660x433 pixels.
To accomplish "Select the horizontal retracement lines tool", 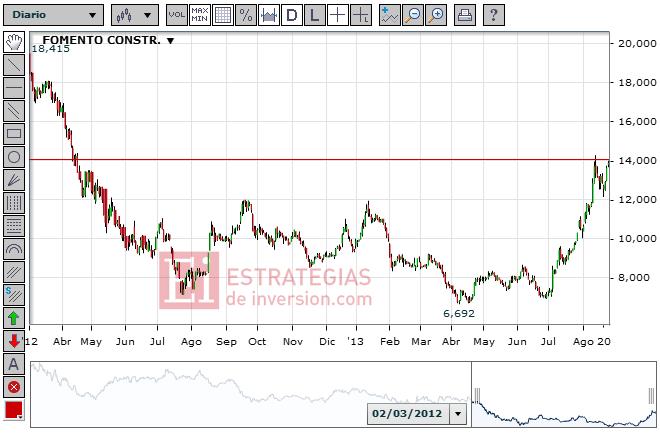I will point(14,226).
